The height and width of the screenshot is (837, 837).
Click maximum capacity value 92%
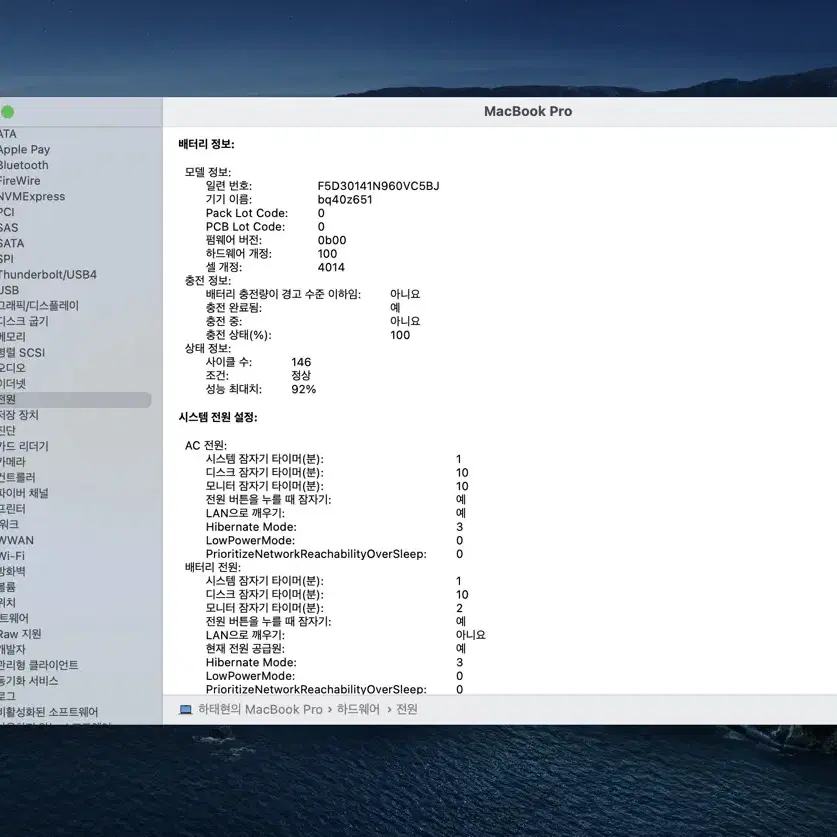(304, 389)
